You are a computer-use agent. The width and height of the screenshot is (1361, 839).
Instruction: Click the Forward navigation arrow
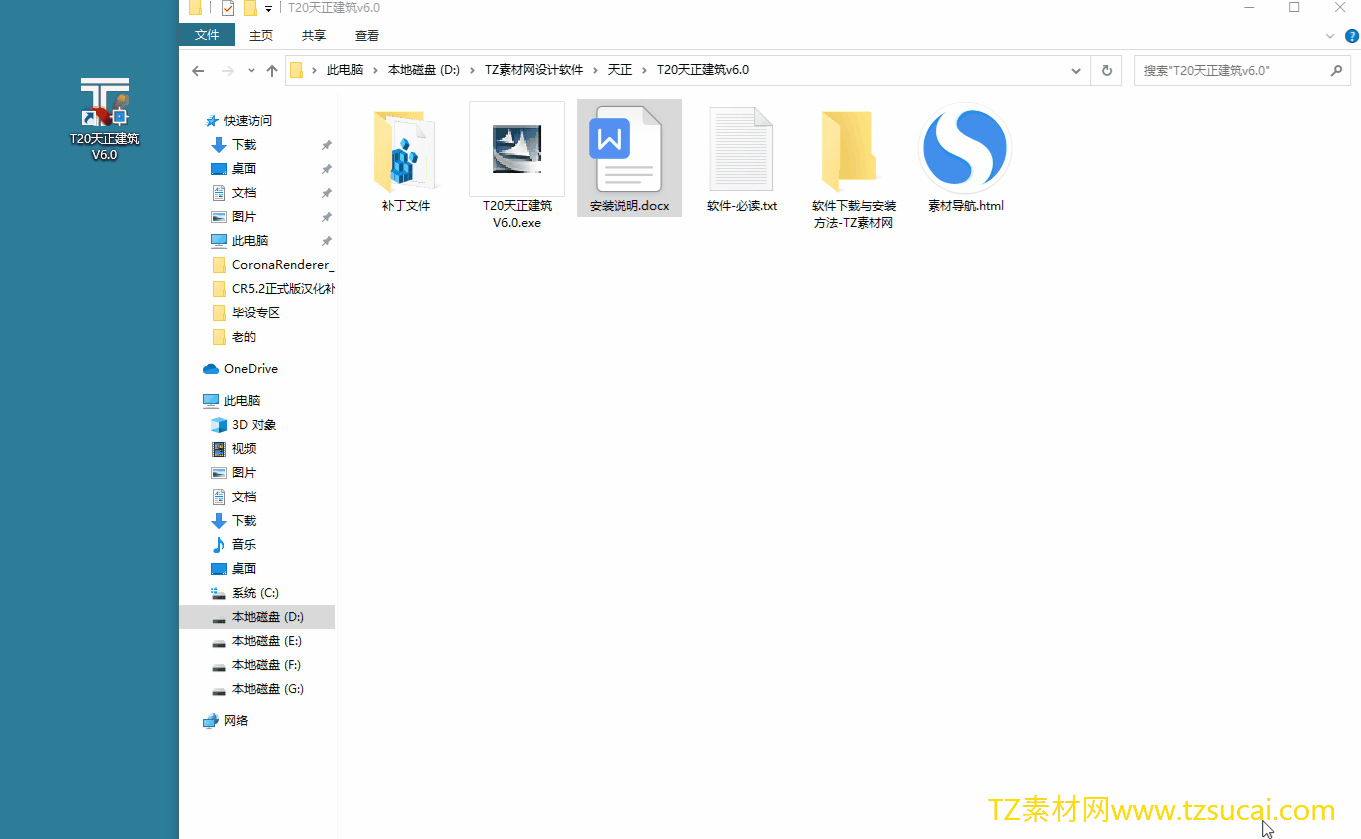(227, 71)
